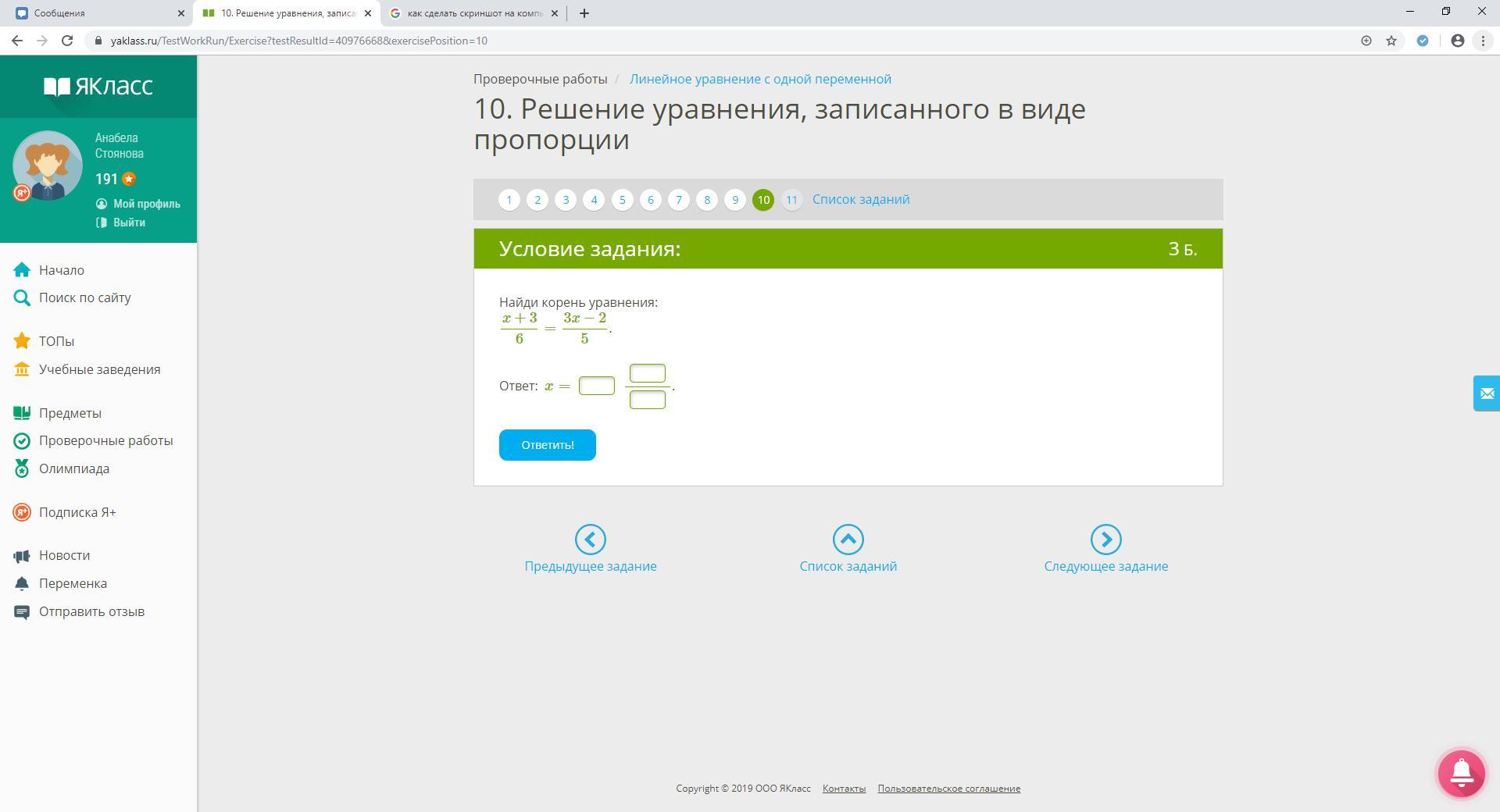Open Контакты footer link

click(x=844, y=789)
